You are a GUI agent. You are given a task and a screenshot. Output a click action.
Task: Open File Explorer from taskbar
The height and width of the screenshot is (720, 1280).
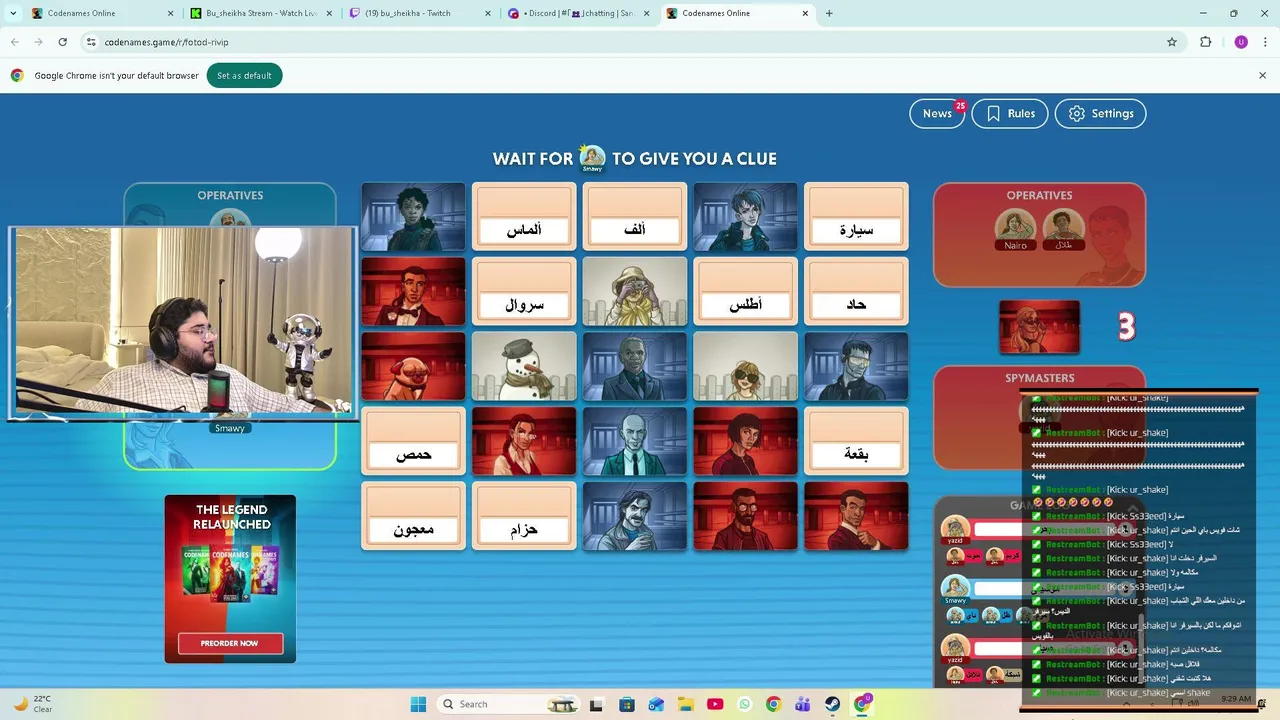[685, 704]
